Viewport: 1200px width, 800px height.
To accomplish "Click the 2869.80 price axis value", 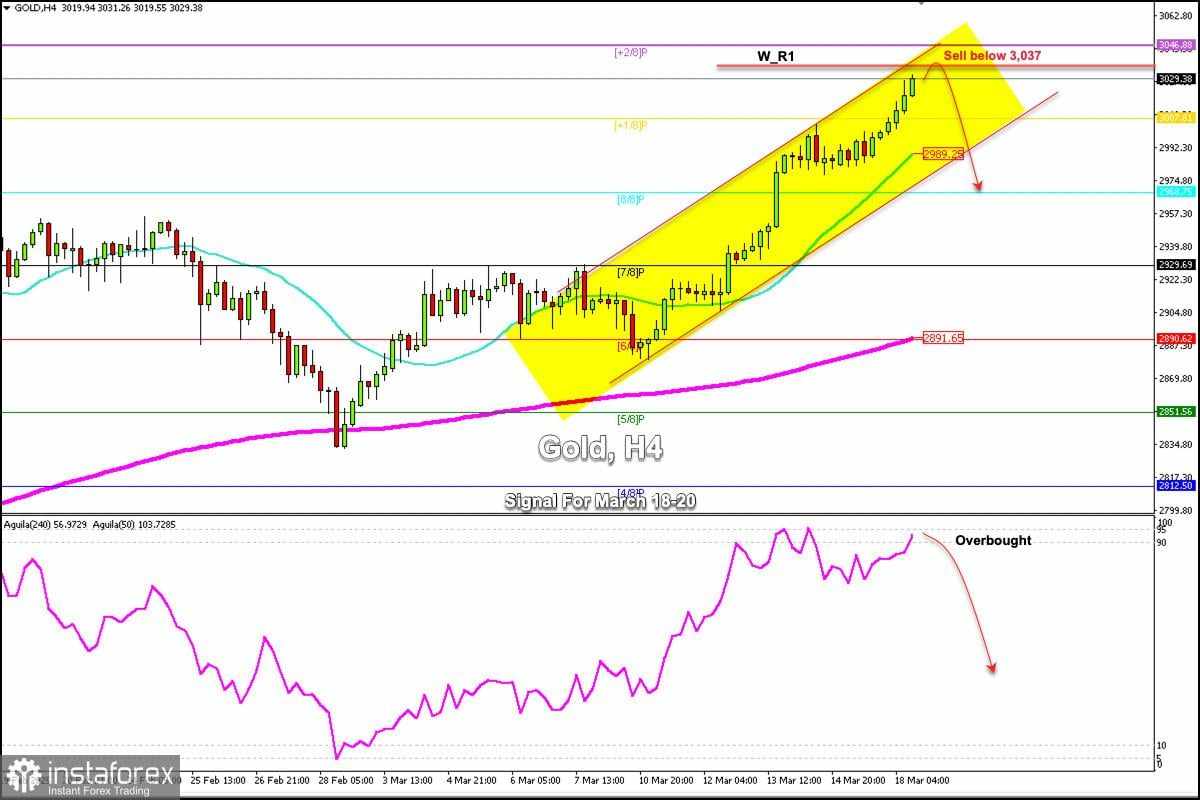I will coord(1176,379).
